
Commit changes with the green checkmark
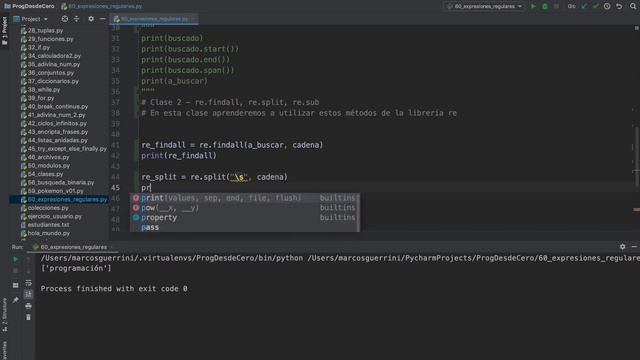pos(596,7)
